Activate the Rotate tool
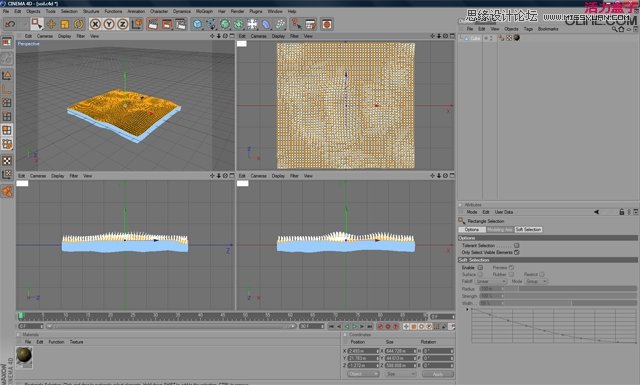The width and height of the screenshot is (640, 385). tap(78, 24)
